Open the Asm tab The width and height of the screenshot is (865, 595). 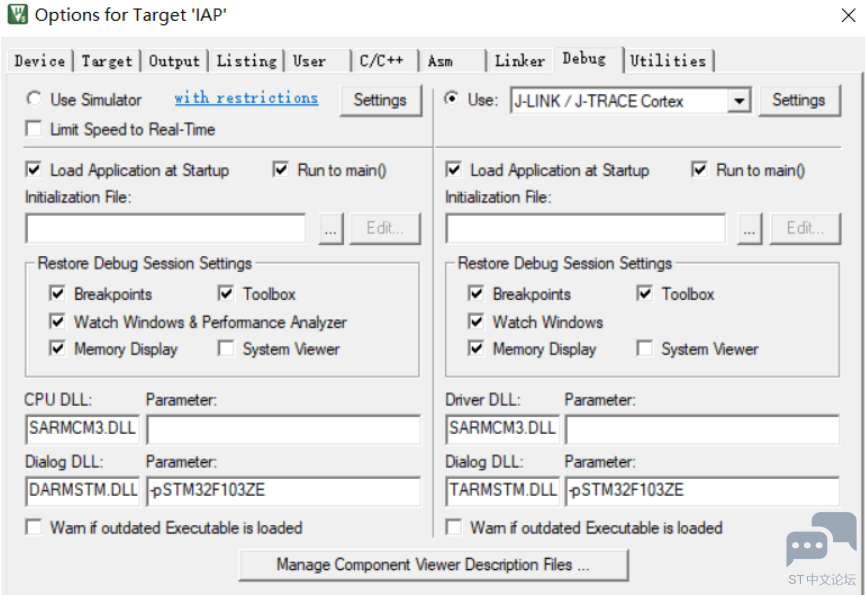click(452, 61)
